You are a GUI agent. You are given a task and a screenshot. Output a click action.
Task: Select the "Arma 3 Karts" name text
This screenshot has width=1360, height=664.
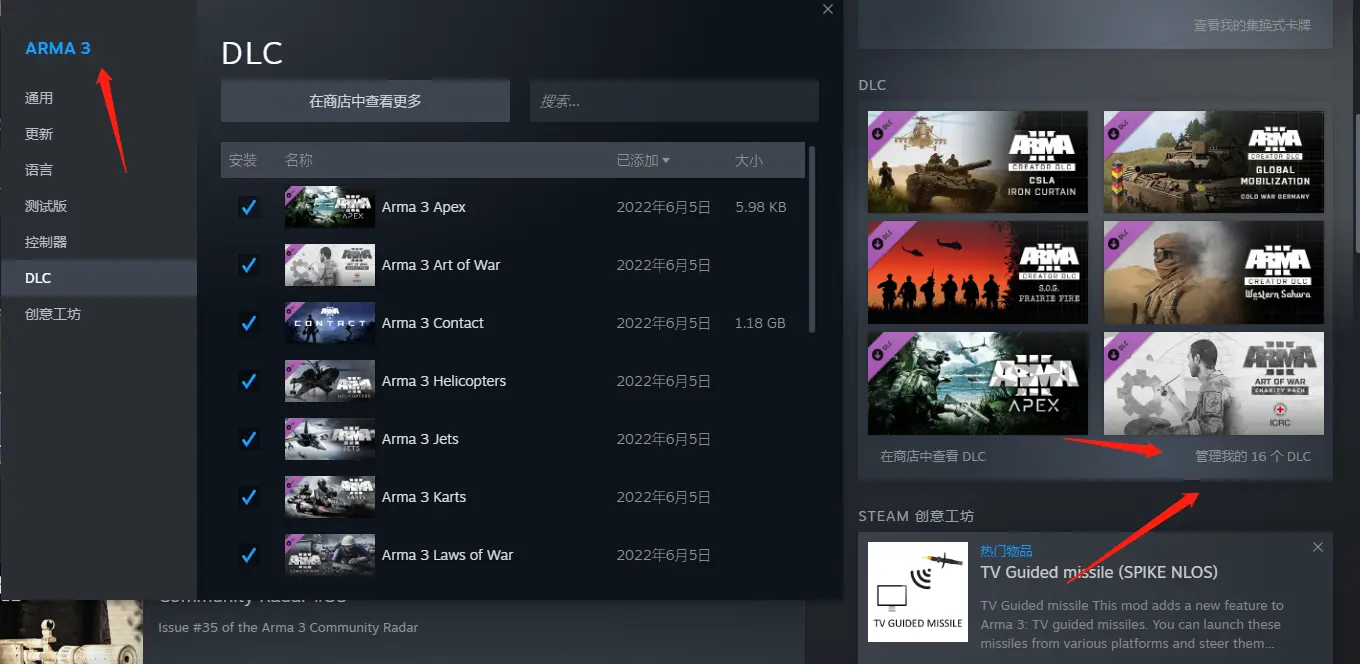click(424, 497)
